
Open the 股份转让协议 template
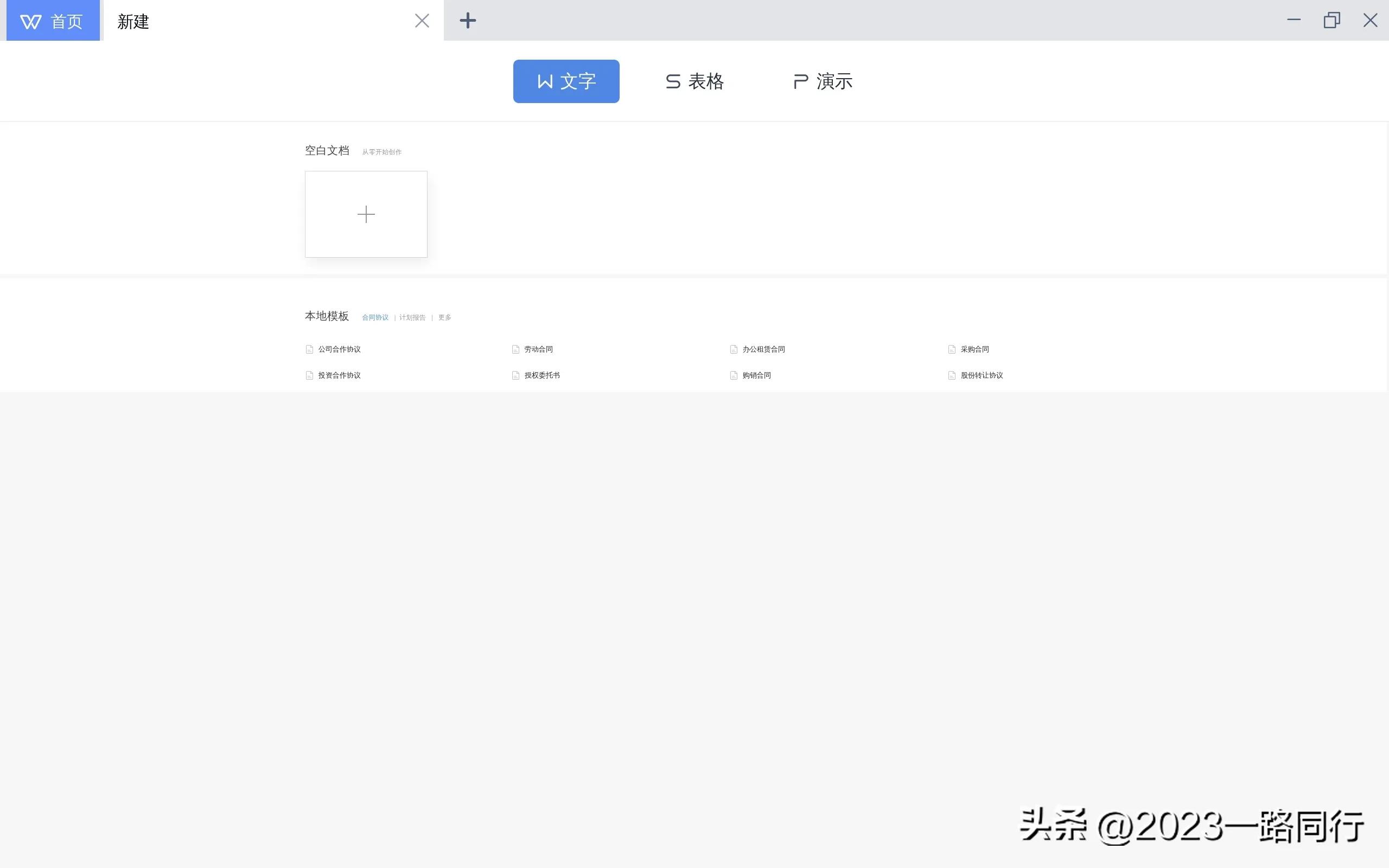tap(981, 375)
